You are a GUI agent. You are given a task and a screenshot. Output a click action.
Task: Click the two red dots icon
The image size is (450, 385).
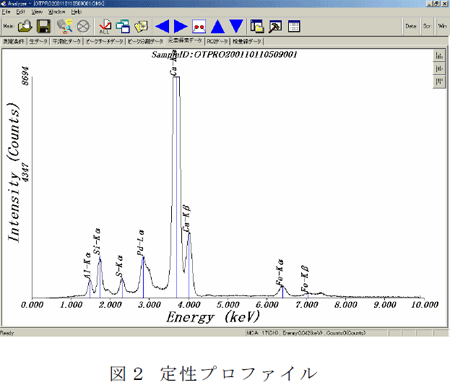coord(199,26)
